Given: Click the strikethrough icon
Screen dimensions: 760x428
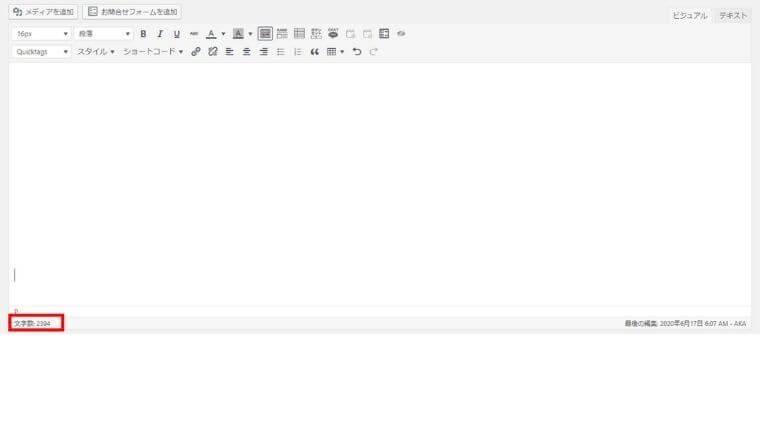Looking at the screenshot, I should 194,33.
